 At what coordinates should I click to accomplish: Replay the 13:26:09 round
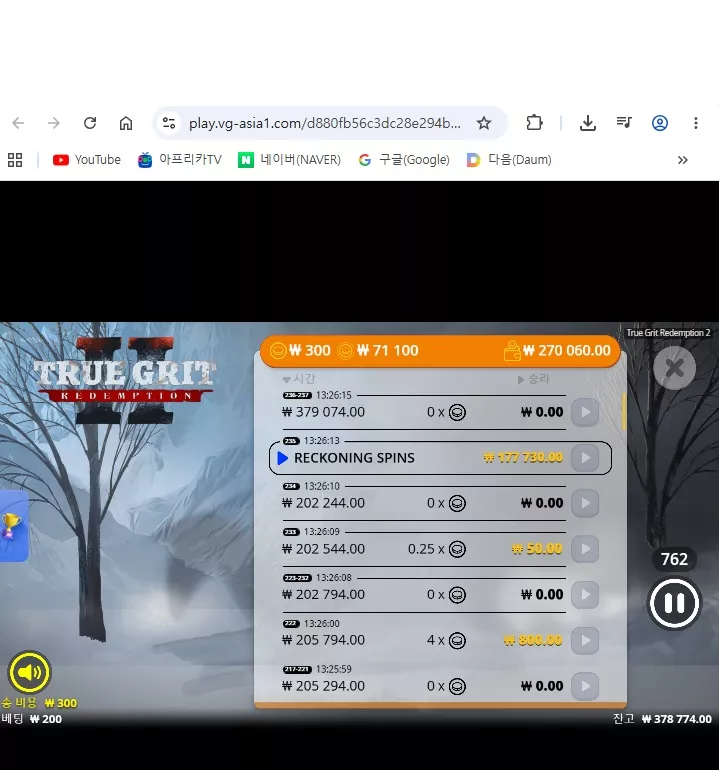pos(585,549)
